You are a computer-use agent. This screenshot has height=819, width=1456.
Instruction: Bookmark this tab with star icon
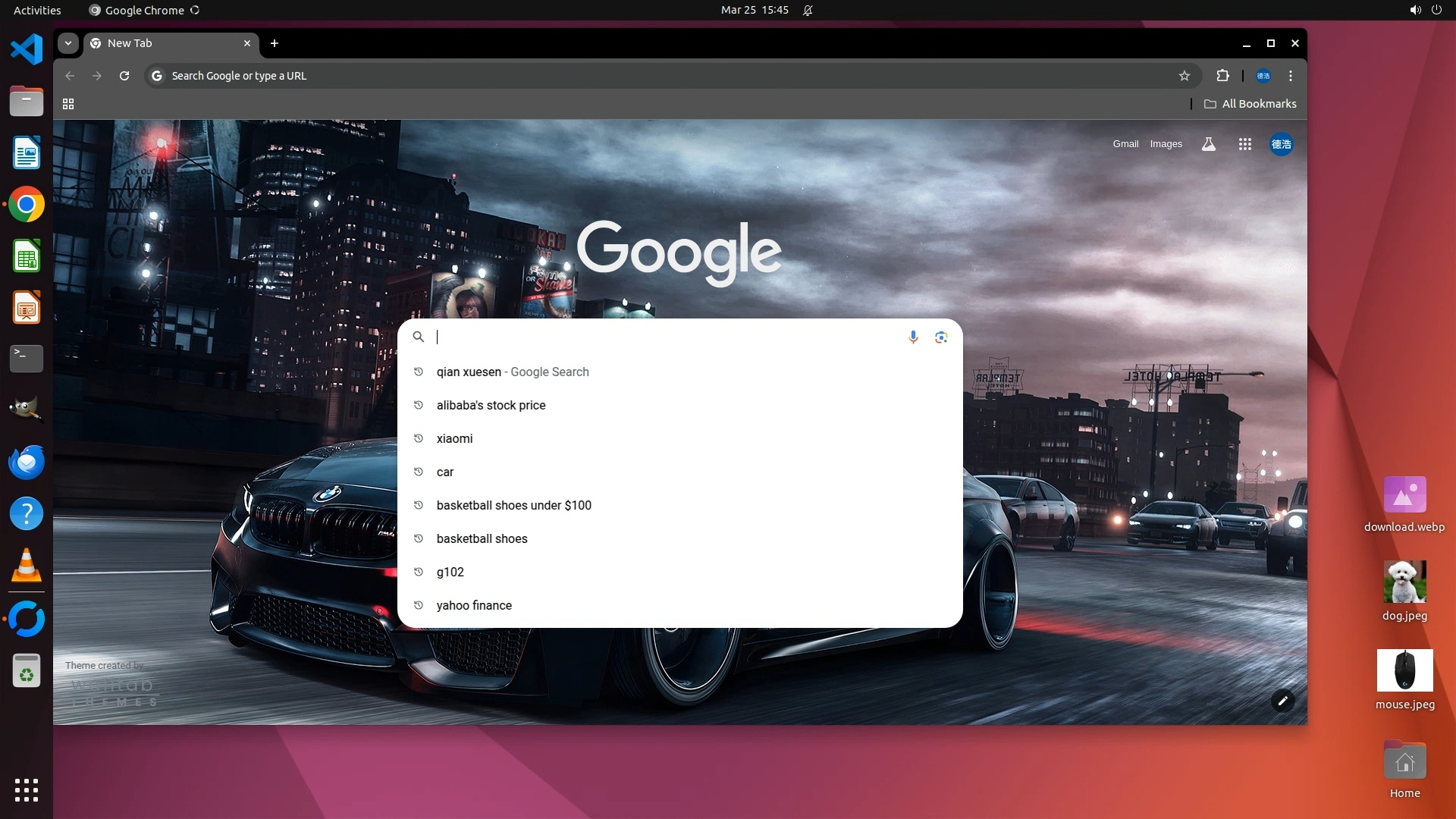pyautogui.click(x=1185, y=76)
